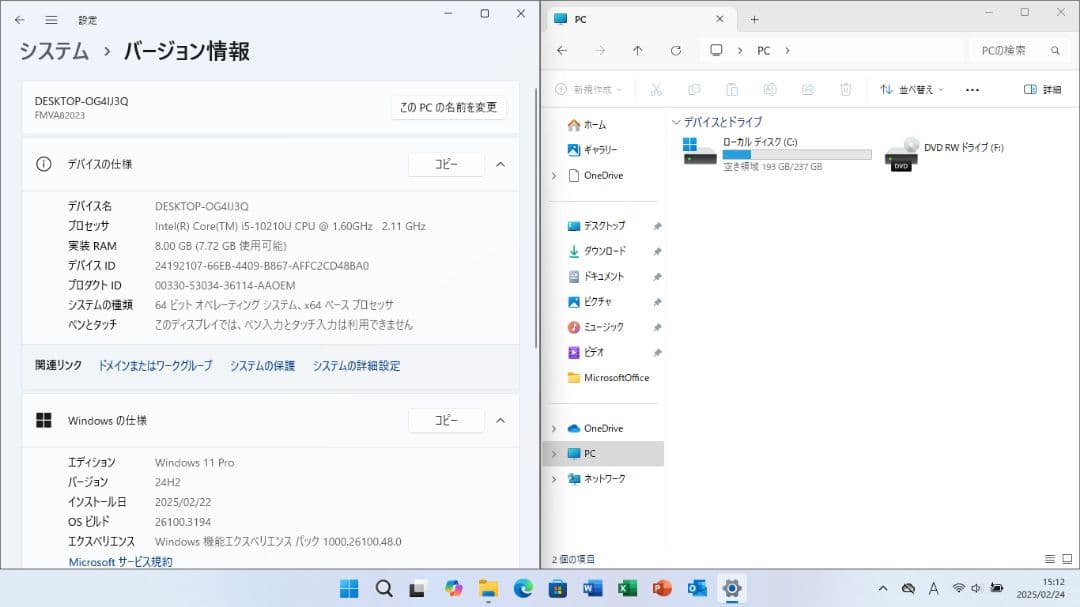Click the back arrow in Settings
The image size is (1080, 607).
pos(19,19)
